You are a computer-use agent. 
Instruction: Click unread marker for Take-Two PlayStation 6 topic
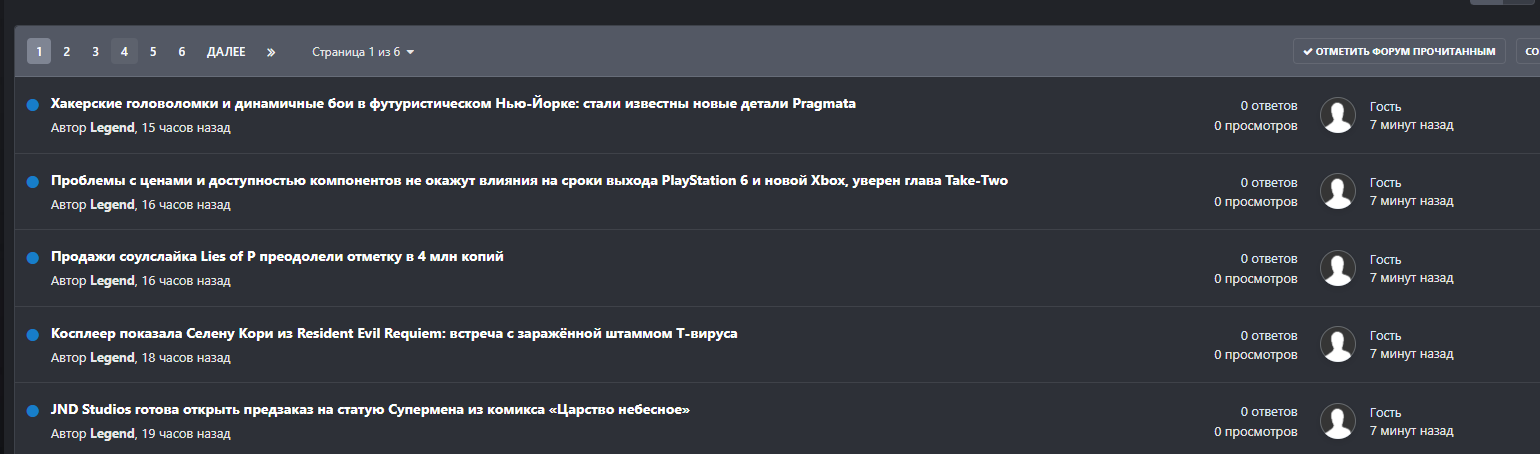pos(32,181)
